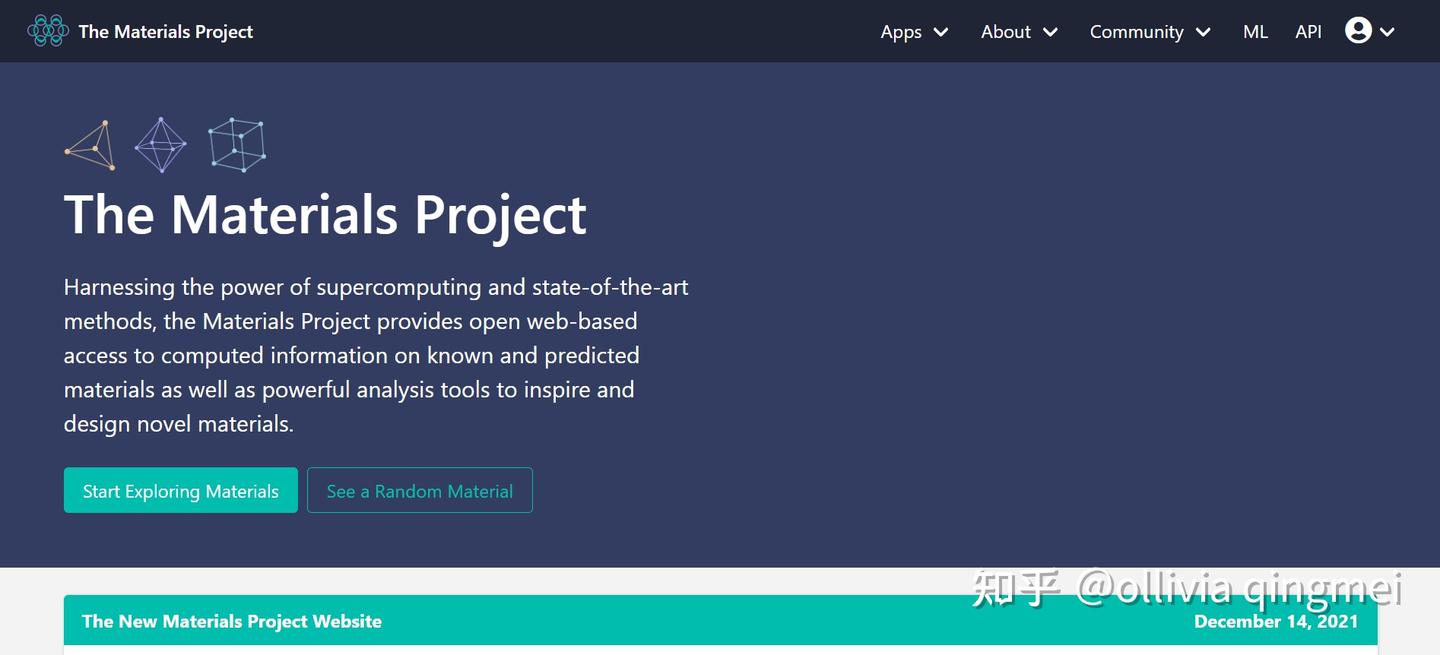The height and width of the screenshot is (655, 1440).
Task: Click the Apps dropdown chevron arrow
Action: coord(942,32)
